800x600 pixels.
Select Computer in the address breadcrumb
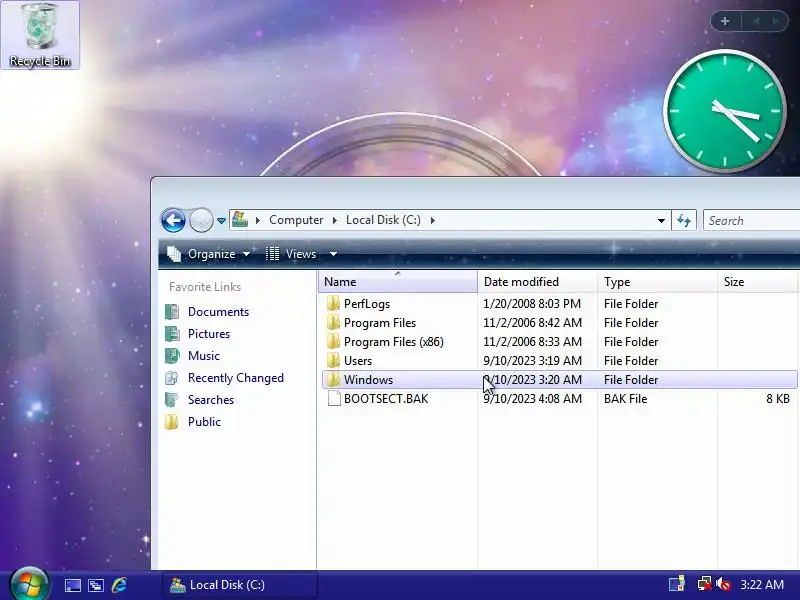pyautogui.click(x=296, y=220)
